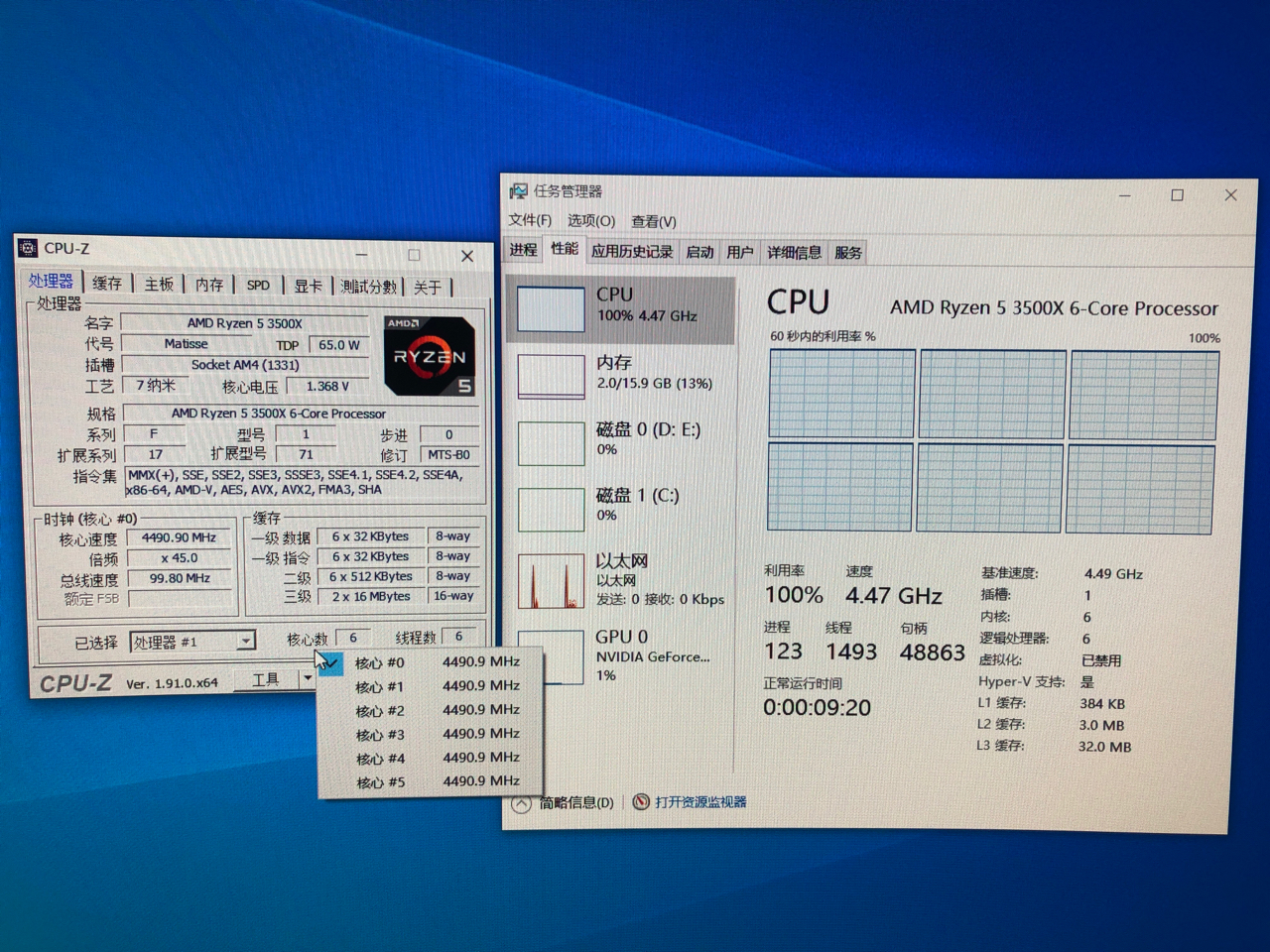Viewport: 1270px width, 952px height.
Task: Click the 总线速度 value 99.80 MHz
Action: tap(179, 578)
